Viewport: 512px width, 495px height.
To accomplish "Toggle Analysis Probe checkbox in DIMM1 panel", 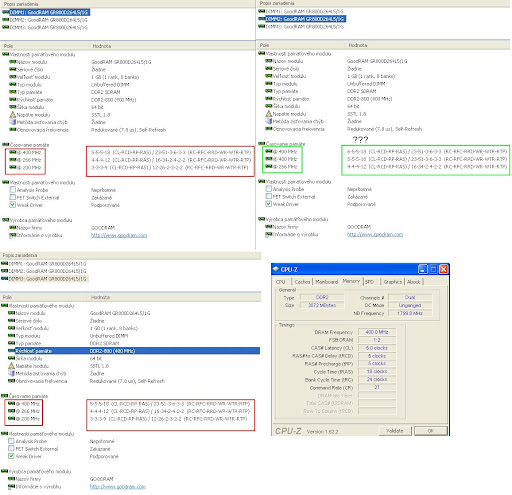I will click(x=13, y=190).
